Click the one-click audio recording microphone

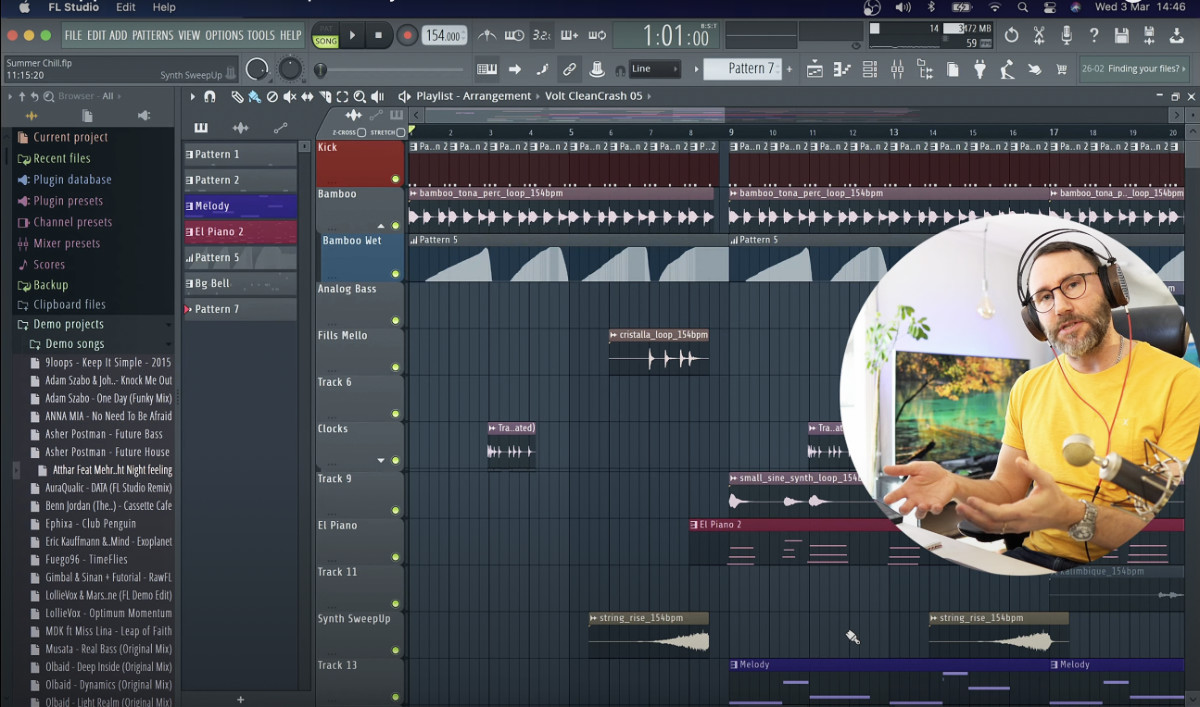point(1067,35)
